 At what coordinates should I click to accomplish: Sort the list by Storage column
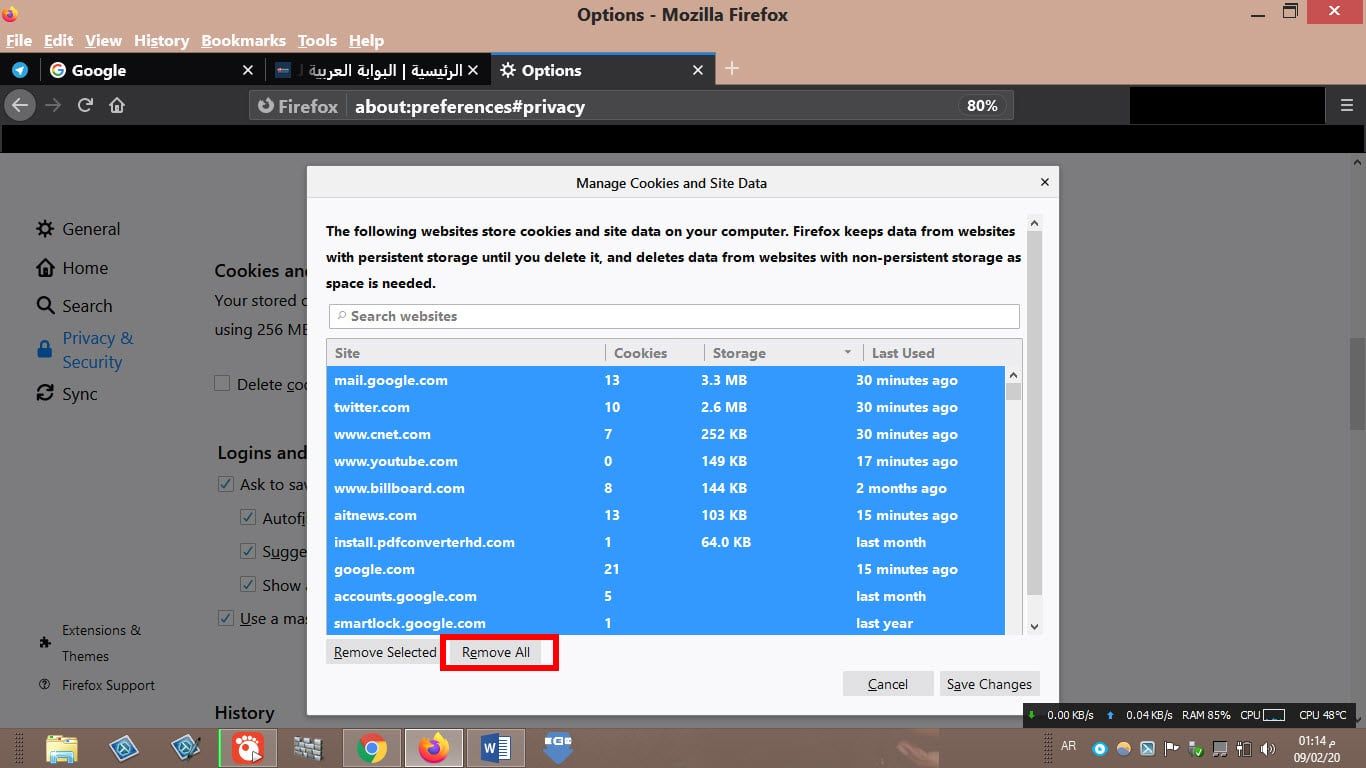tap(783, 353)
